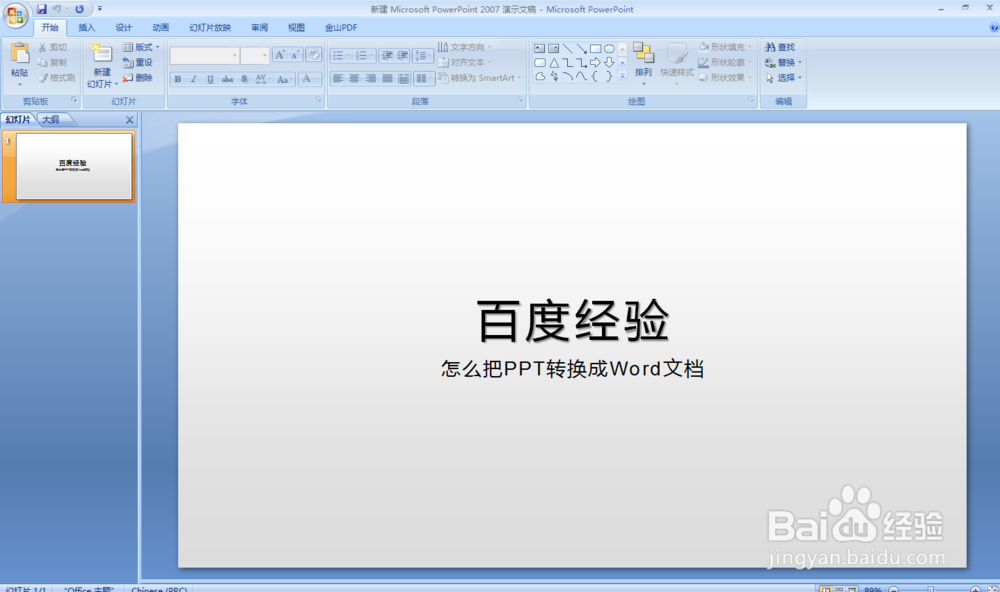Select the oval shape
Image resolution: width=1000 pixels, height=592 pixels.
point(610,48)
